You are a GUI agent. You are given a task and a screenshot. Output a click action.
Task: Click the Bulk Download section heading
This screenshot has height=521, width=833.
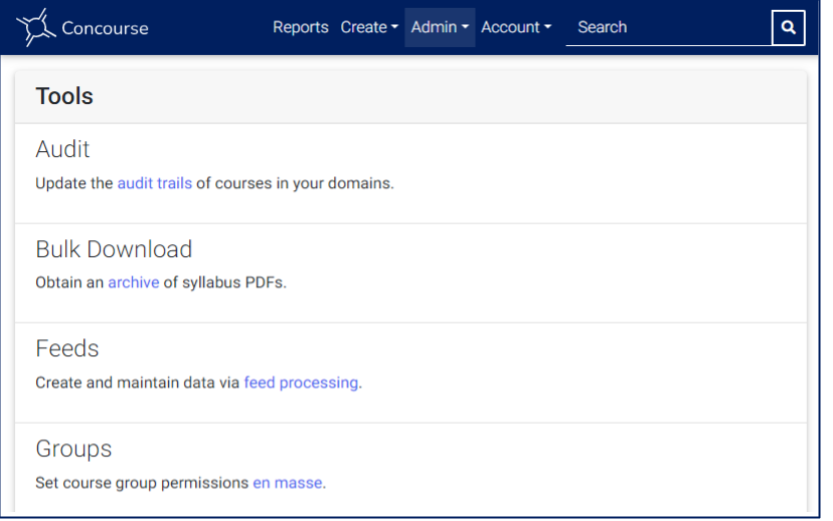pyautogui.click(x=114, y=249)
